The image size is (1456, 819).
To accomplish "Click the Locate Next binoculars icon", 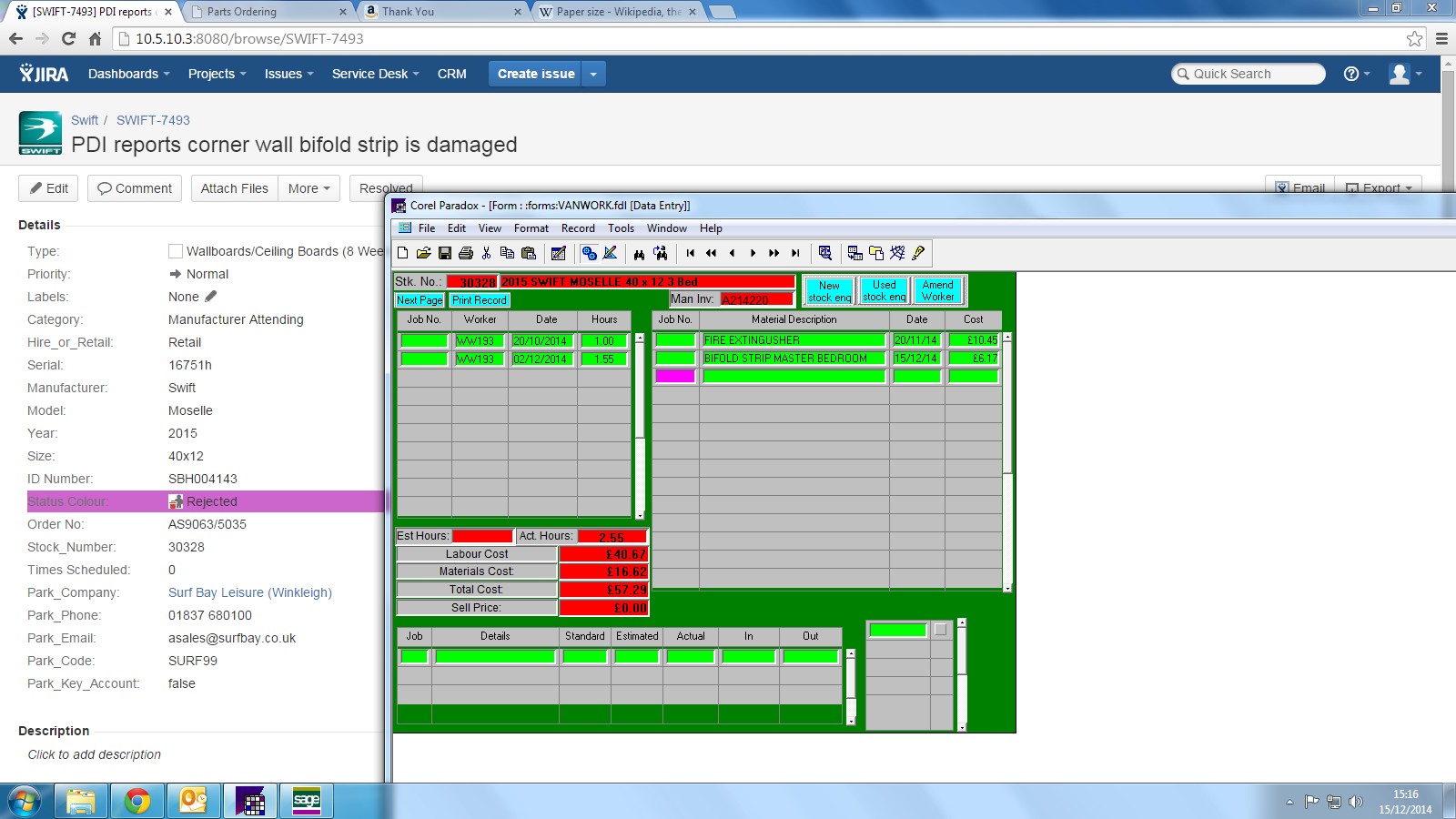I will [x=661, y=253].
